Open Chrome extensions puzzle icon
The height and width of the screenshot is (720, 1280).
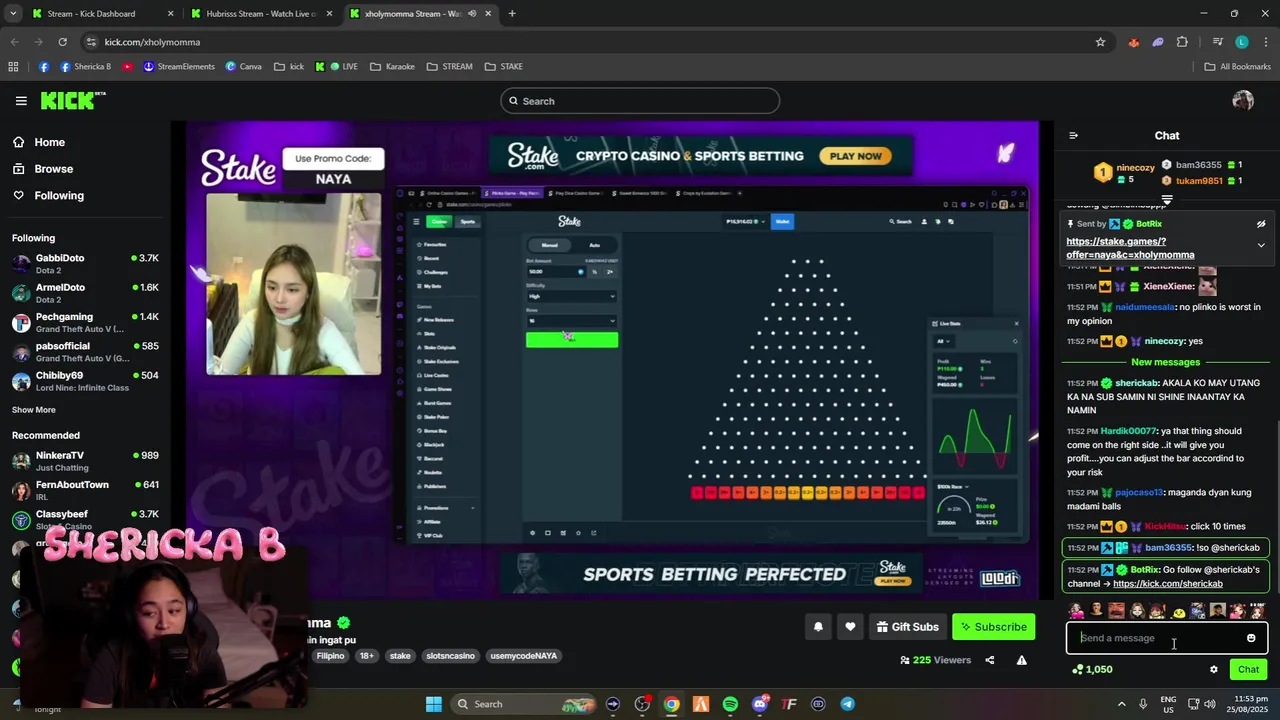pyautogui.click(x=1182, y=42)
